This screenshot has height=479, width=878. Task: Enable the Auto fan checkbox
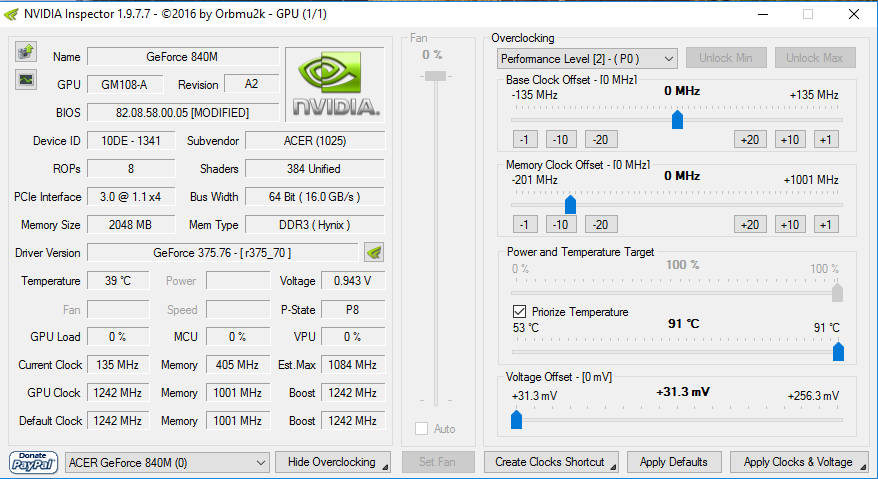(x=422, y=429)
